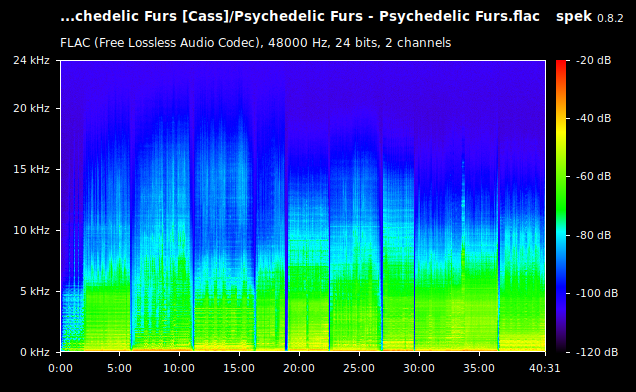Click the -60 dB scale label
This screenshot has height=392, width=636.
pyautogui.click(x=594, y=177)
